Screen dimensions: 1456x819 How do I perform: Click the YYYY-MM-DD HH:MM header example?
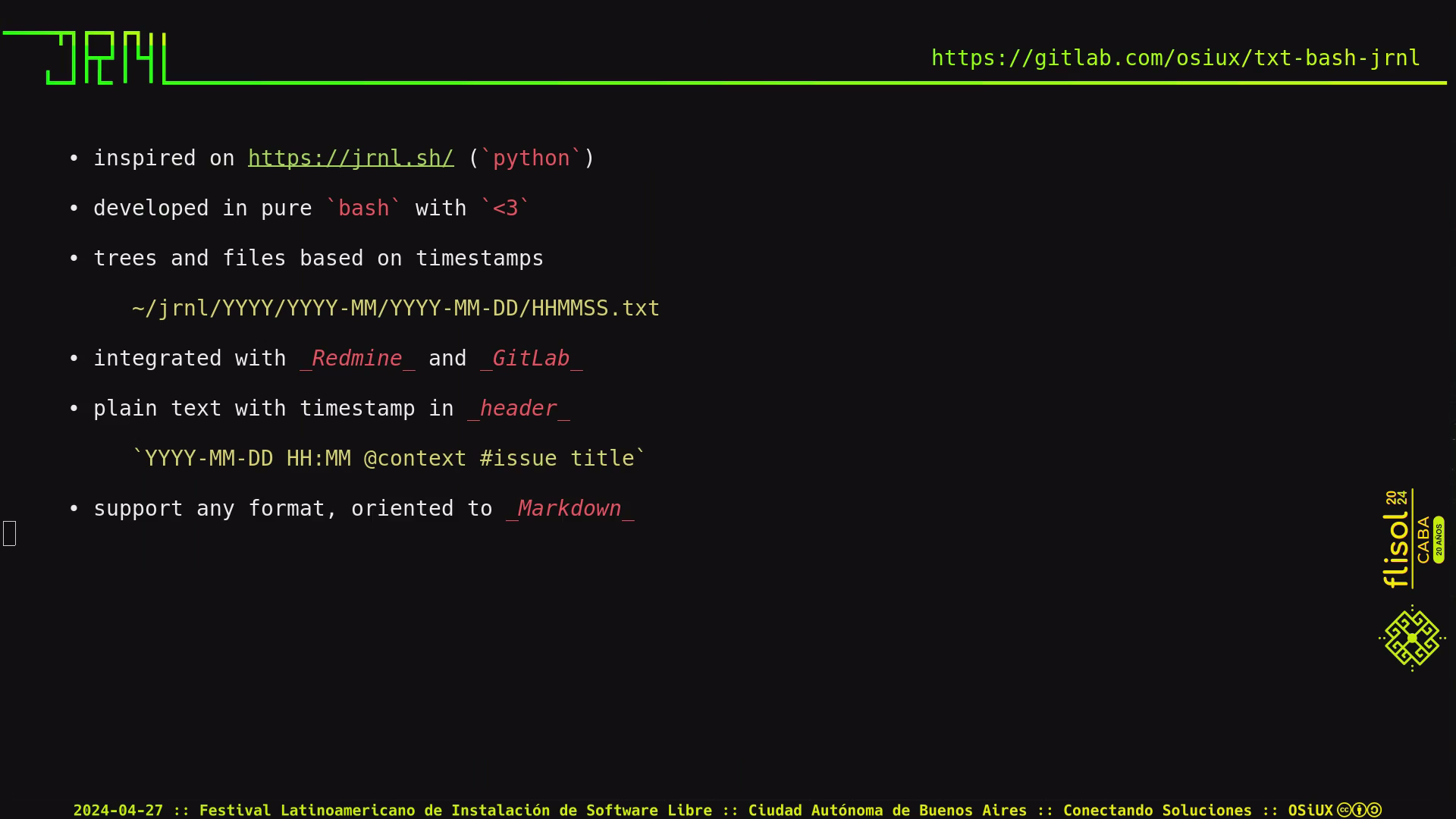389,458
